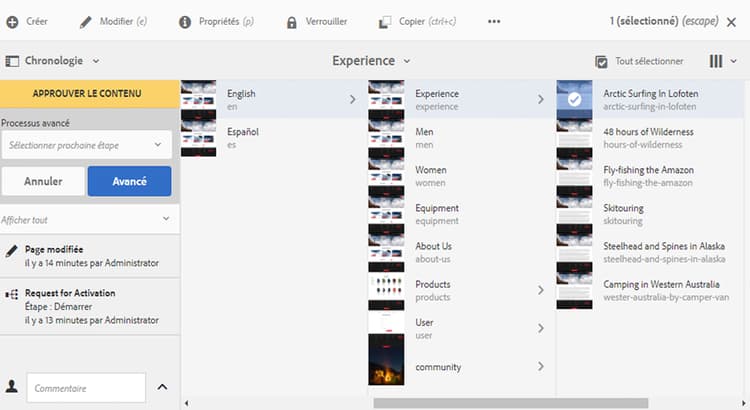
Task: Click the 1 (sélectionné) escape label
Action: point(664,21)
